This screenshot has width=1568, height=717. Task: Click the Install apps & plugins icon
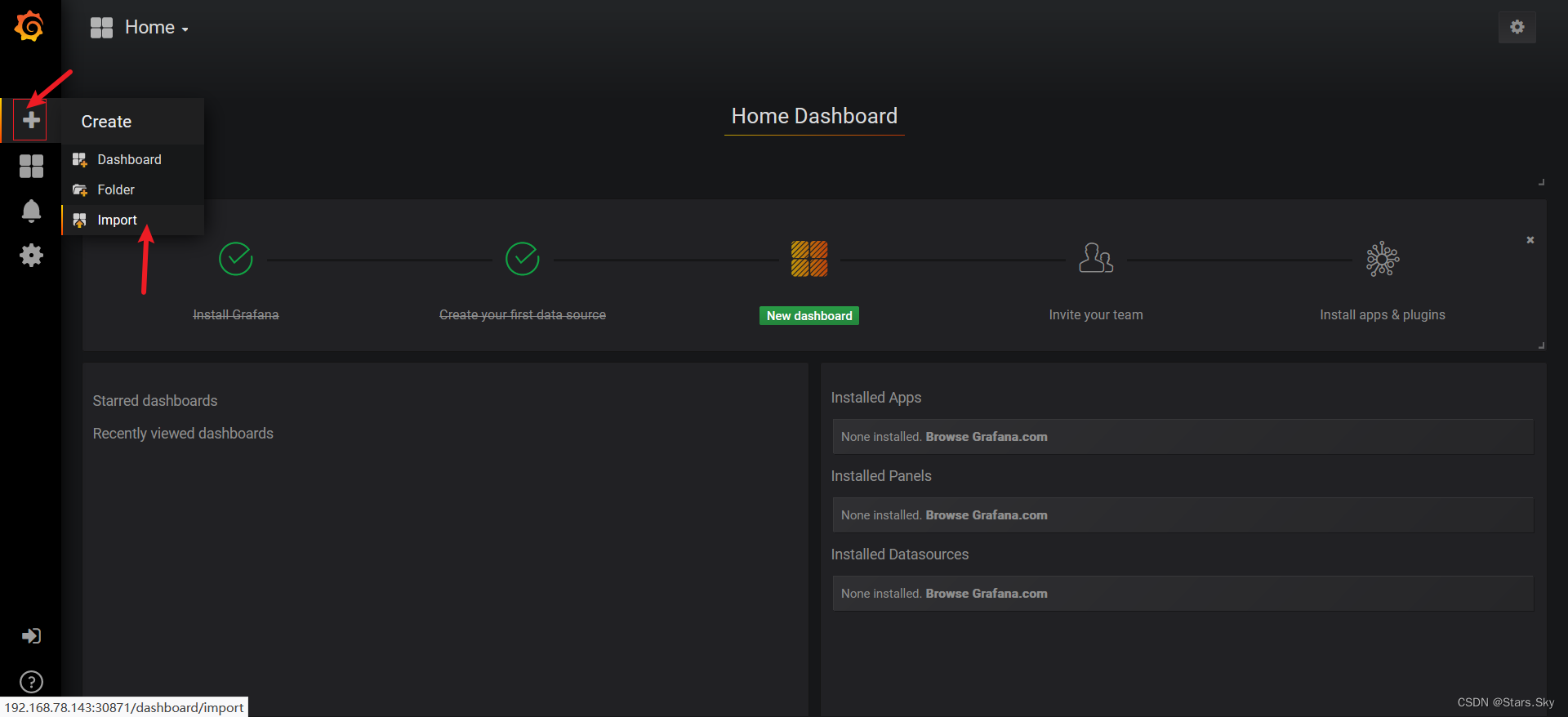click(x=1383, y=259)
